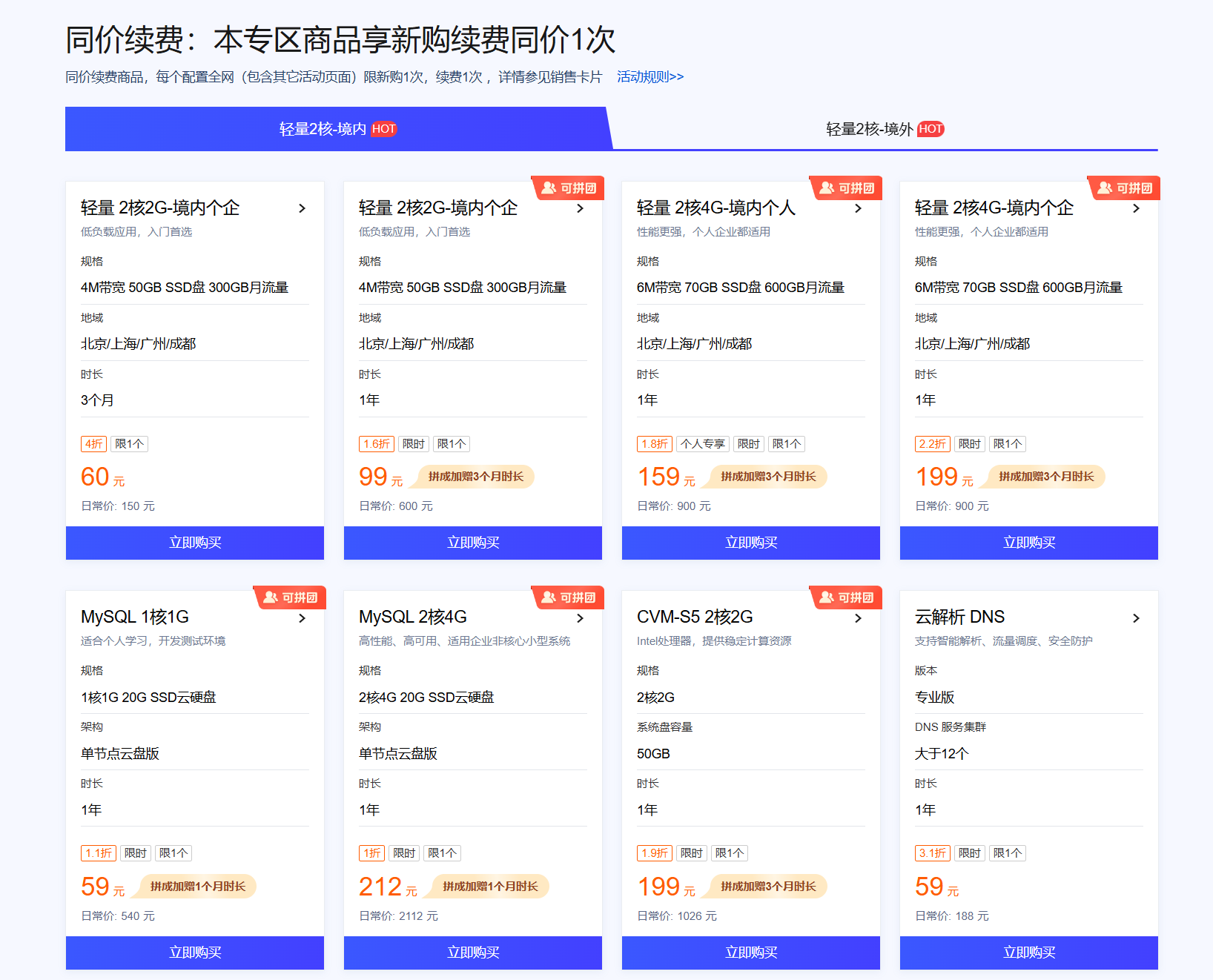Click the 大于12个 DNS cluster value
The height and width of the screenshot is (980, 1213).
942,754
